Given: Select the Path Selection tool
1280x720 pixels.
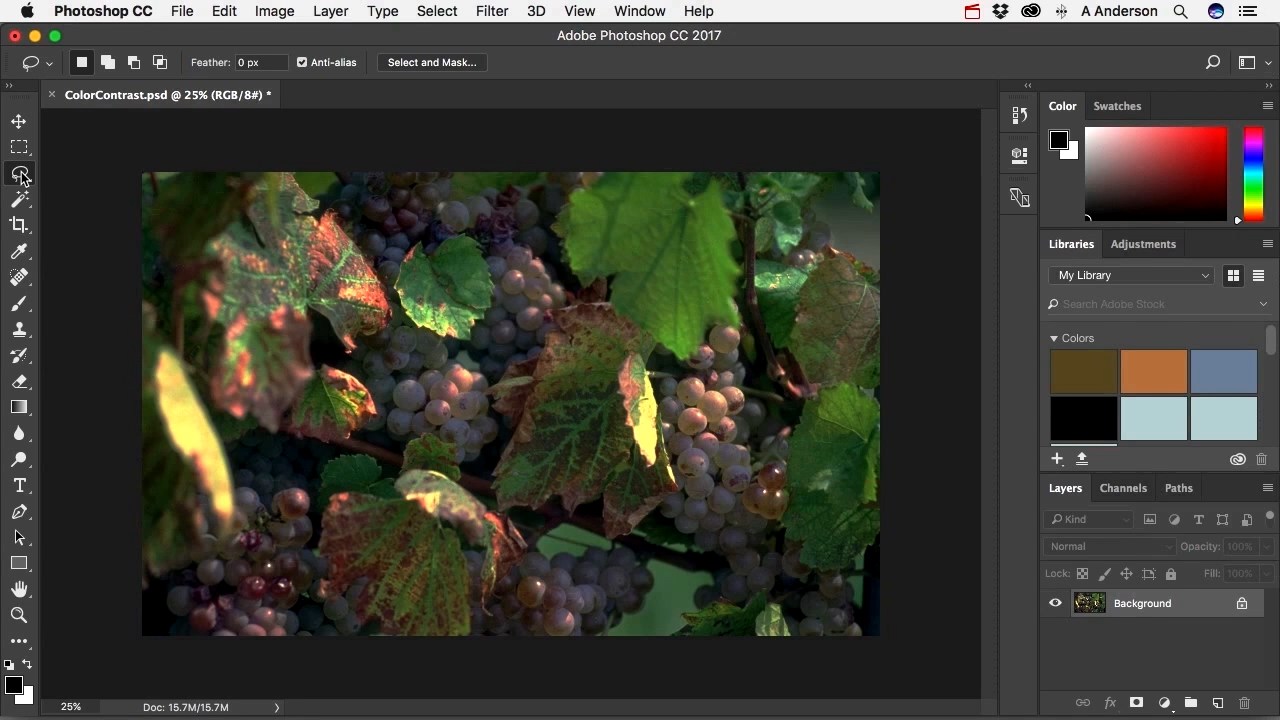Looking at the screenshot, I should [x=19, y=538].
